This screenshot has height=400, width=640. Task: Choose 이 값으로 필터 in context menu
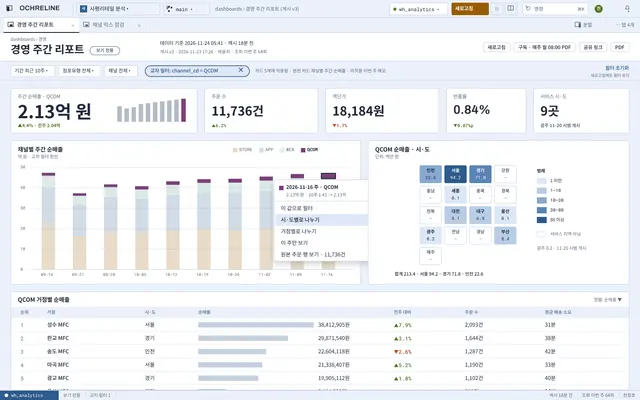[322, 208]
